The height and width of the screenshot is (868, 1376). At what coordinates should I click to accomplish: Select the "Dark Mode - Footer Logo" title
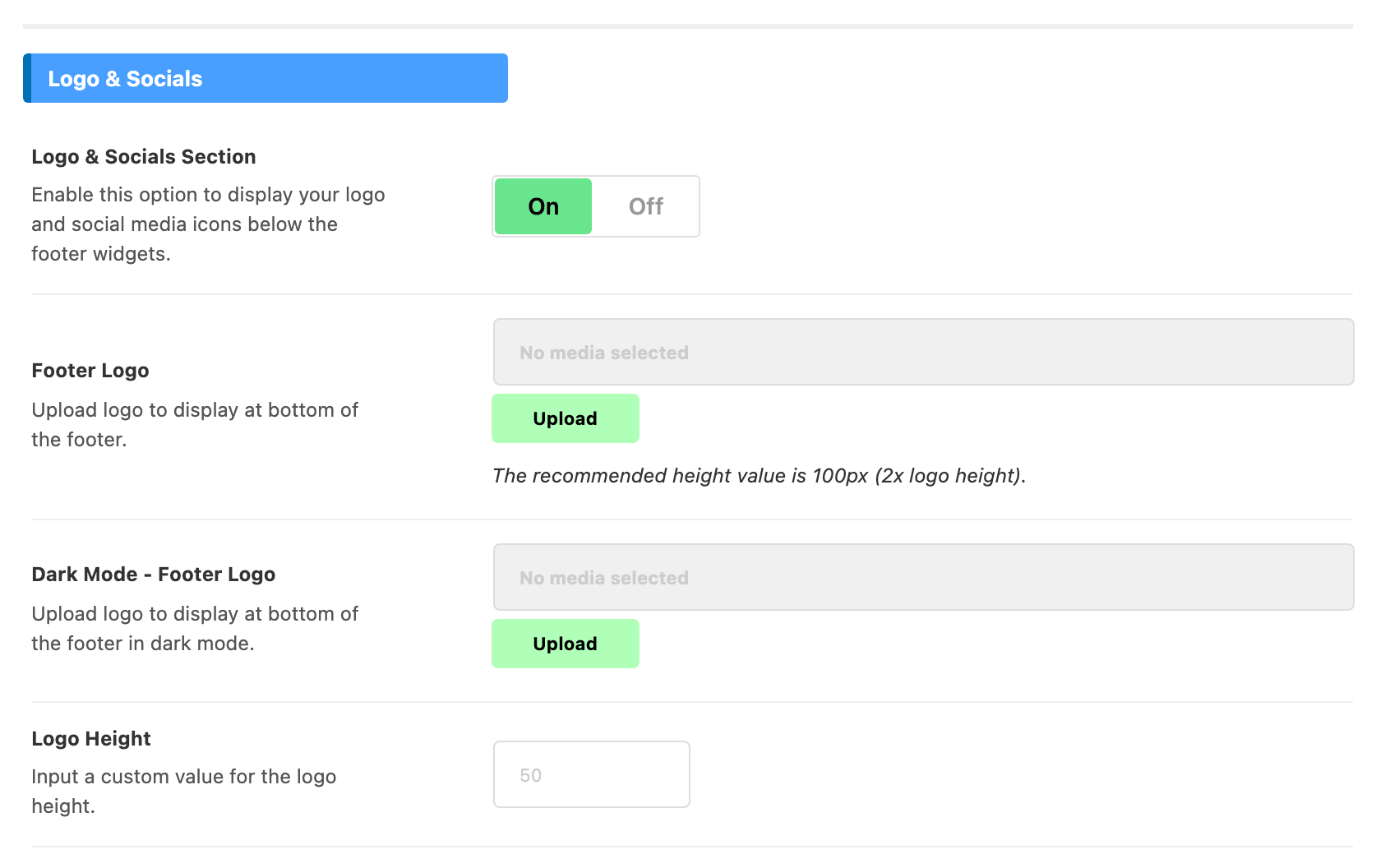(x=154, y=575)
